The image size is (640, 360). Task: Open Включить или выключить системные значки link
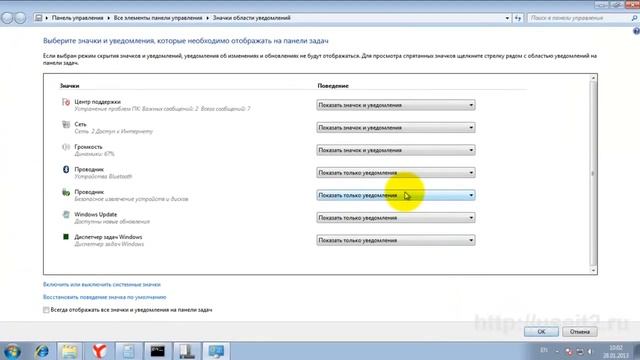pyautogui.click(x=102, y=284)
